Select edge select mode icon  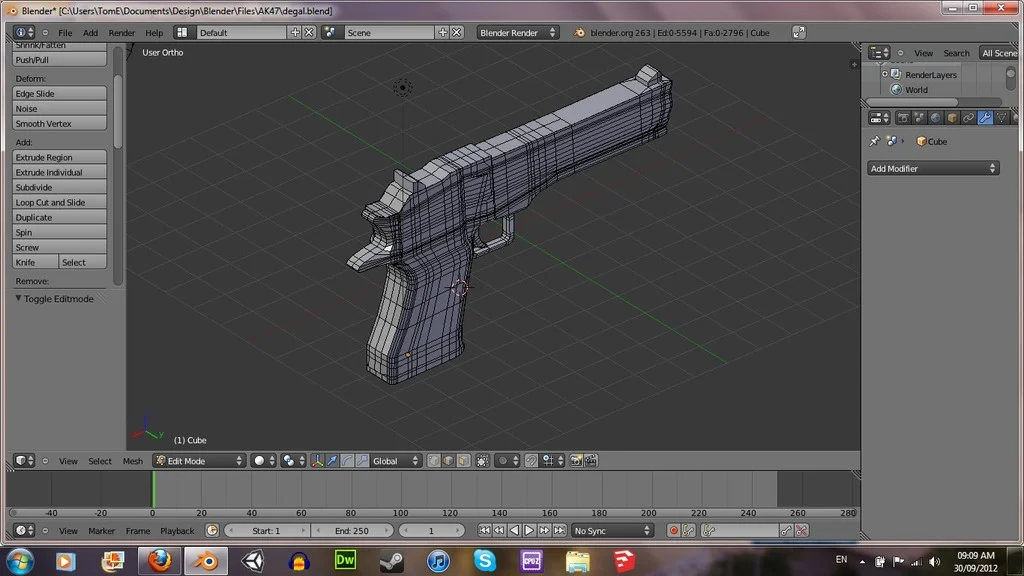448,460
